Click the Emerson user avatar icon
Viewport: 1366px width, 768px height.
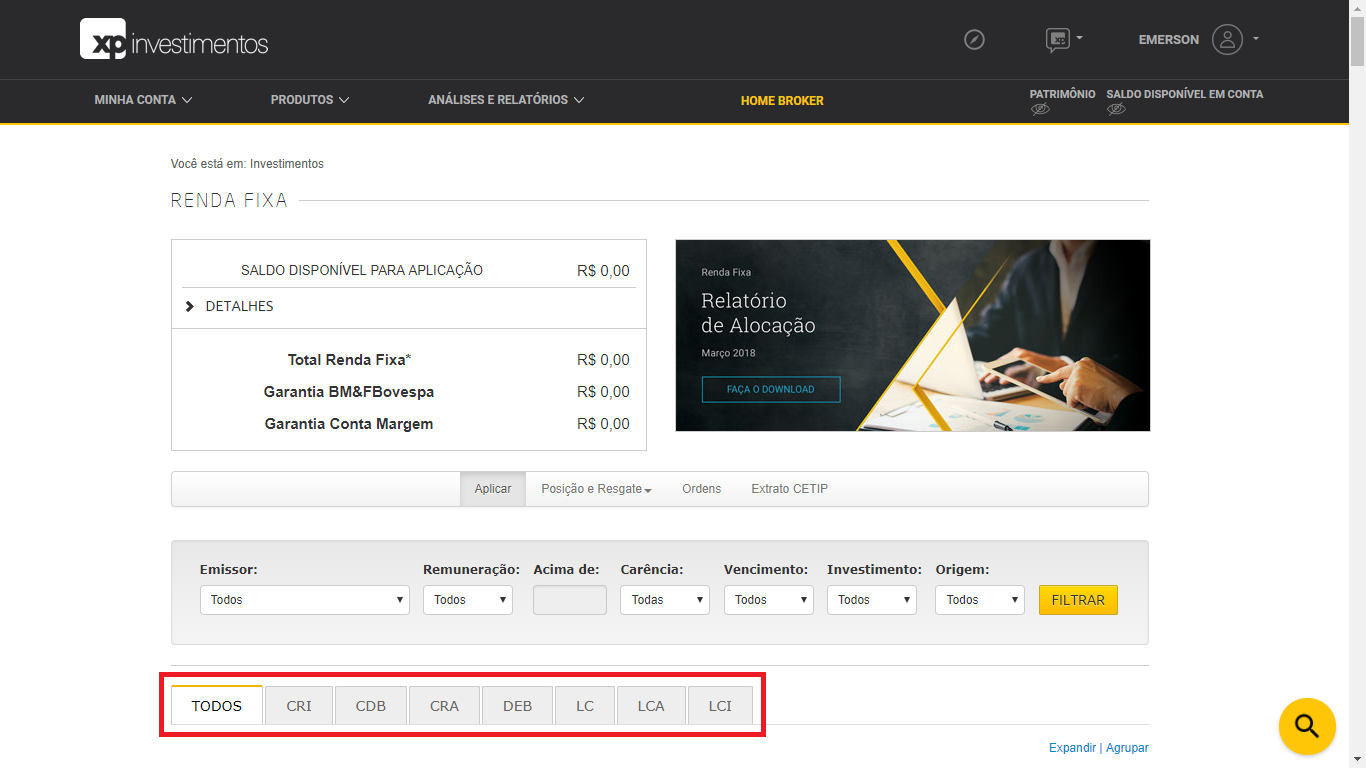tap(1227, 39)
